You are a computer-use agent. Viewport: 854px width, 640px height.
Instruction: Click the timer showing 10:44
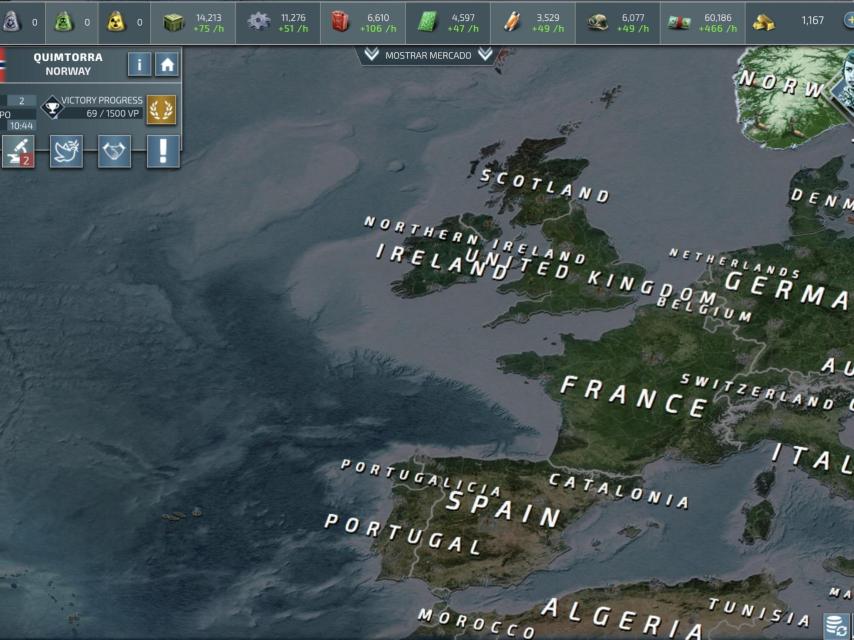click(22, 126)
